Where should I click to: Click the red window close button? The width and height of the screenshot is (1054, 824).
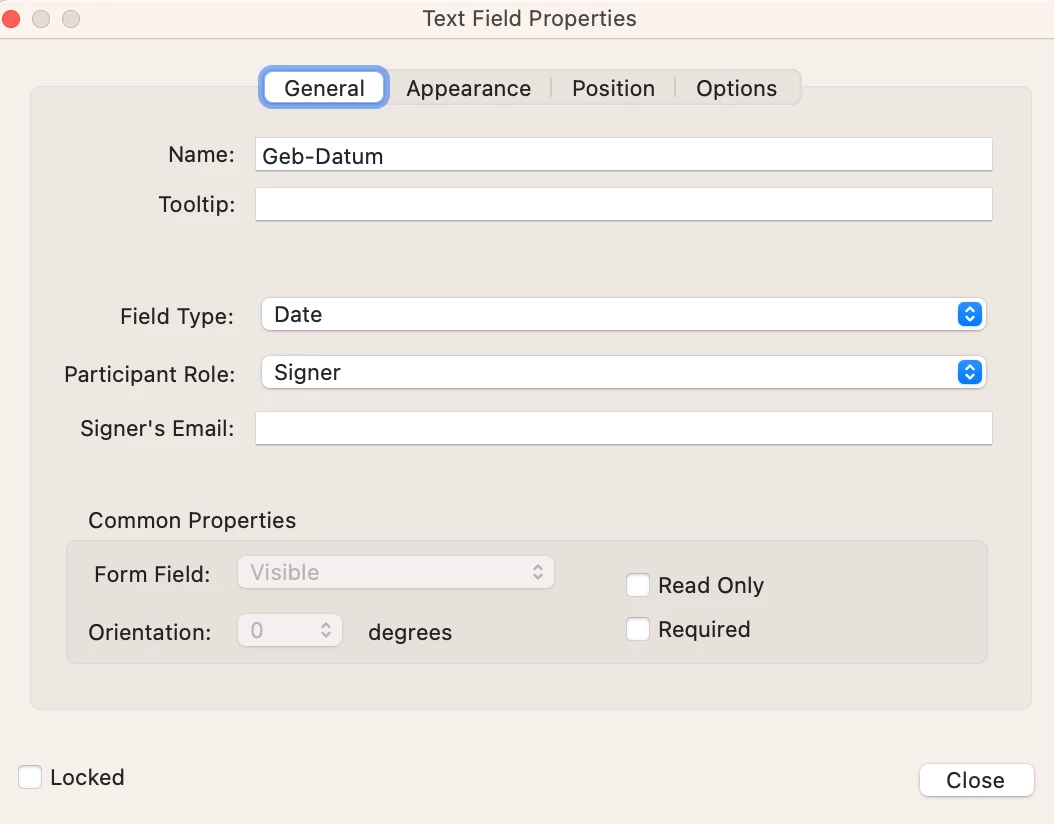13,19
